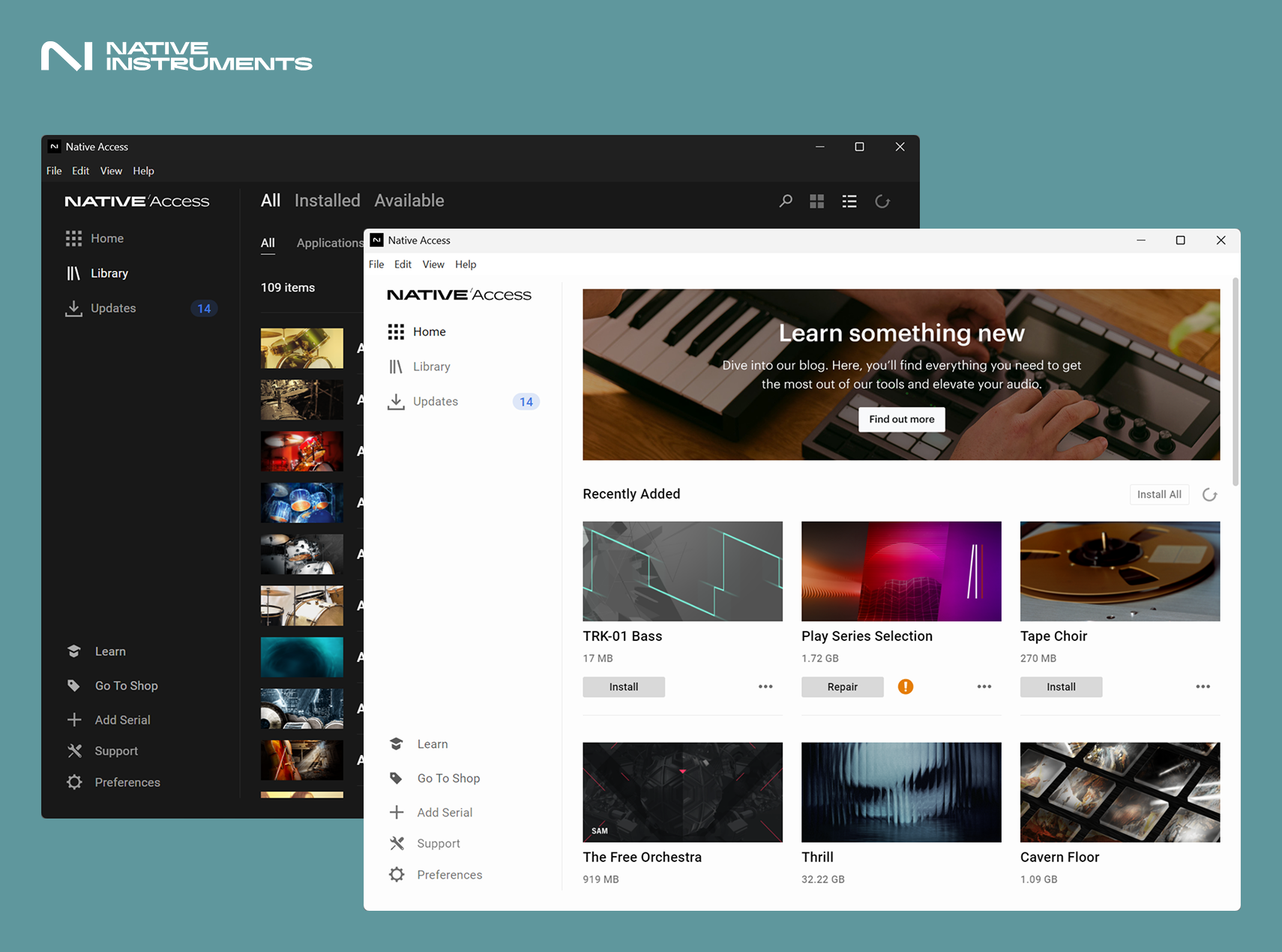Click the Native Access logo in light window
1282x952 pixels.
coord(459,295)
